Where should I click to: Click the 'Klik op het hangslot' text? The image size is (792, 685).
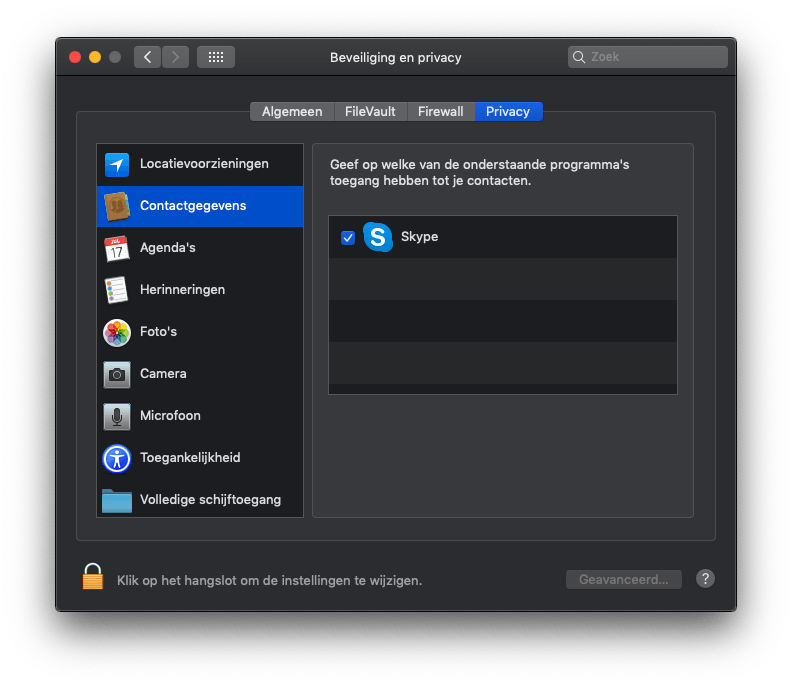pos(270,580)
